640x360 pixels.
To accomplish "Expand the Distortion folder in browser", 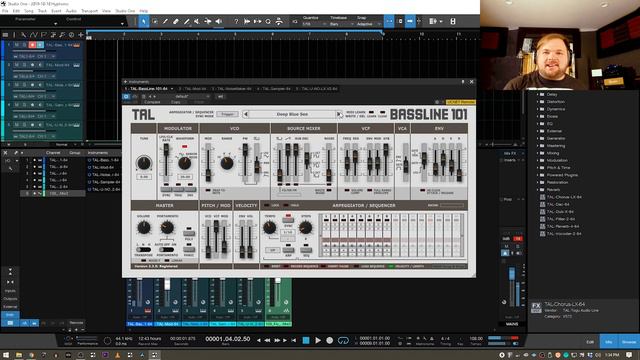I will [556, 102].
